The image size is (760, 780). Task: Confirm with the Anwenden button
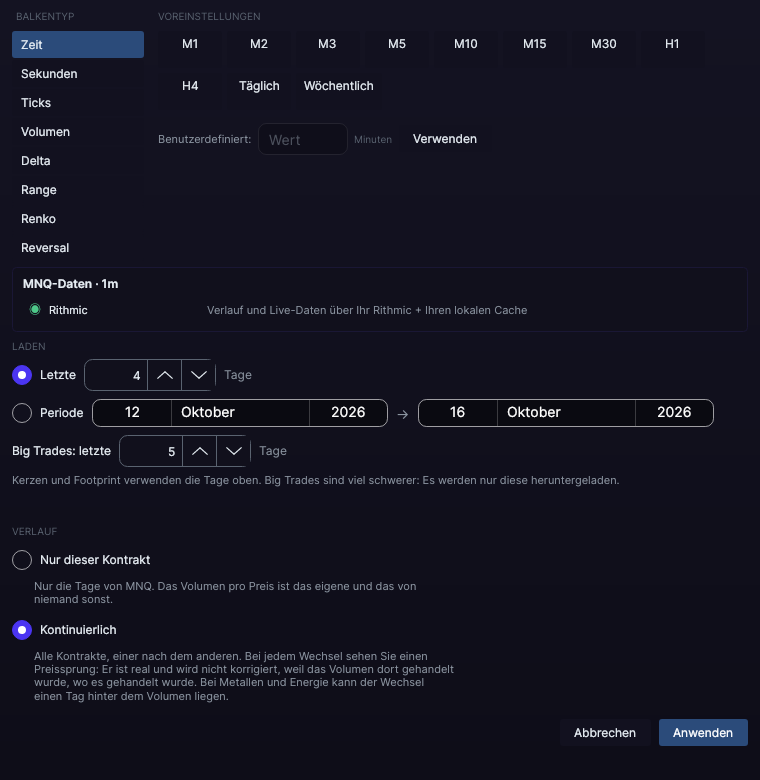[703, 733]
